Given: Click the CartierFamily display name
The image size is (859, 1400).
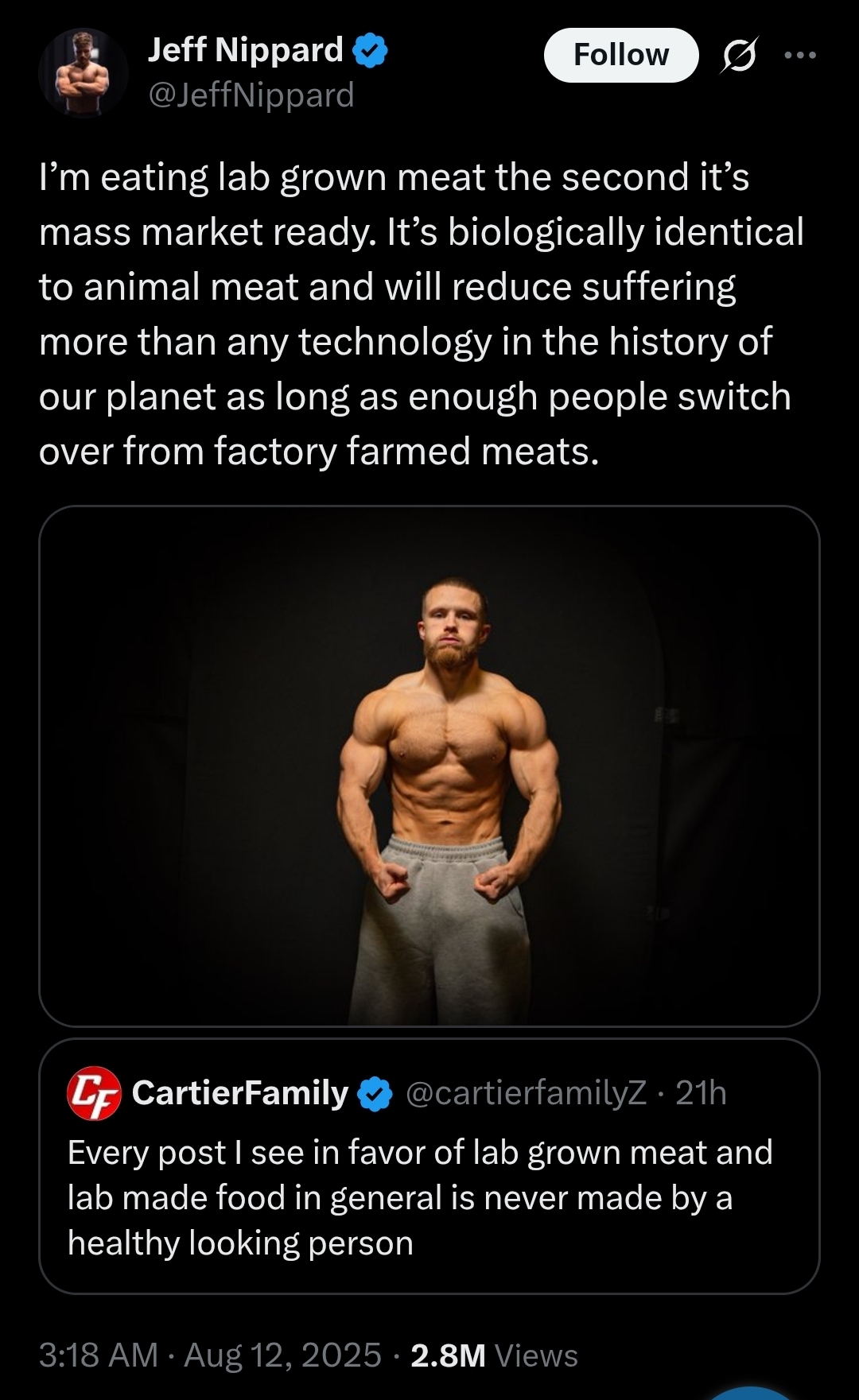Looking at the screenshot, I should pos(240,1093).
